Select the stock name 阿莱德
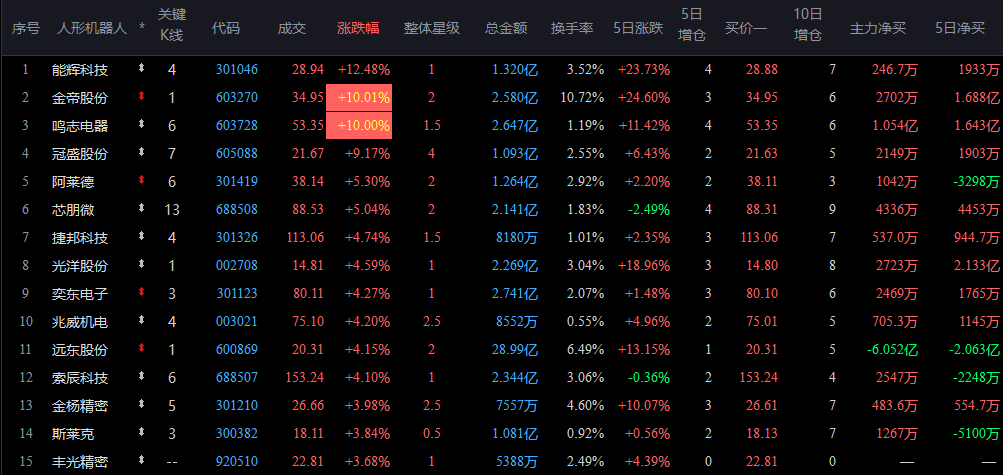The width and height of the screenshot is (1003, 475). pos(73,182)
